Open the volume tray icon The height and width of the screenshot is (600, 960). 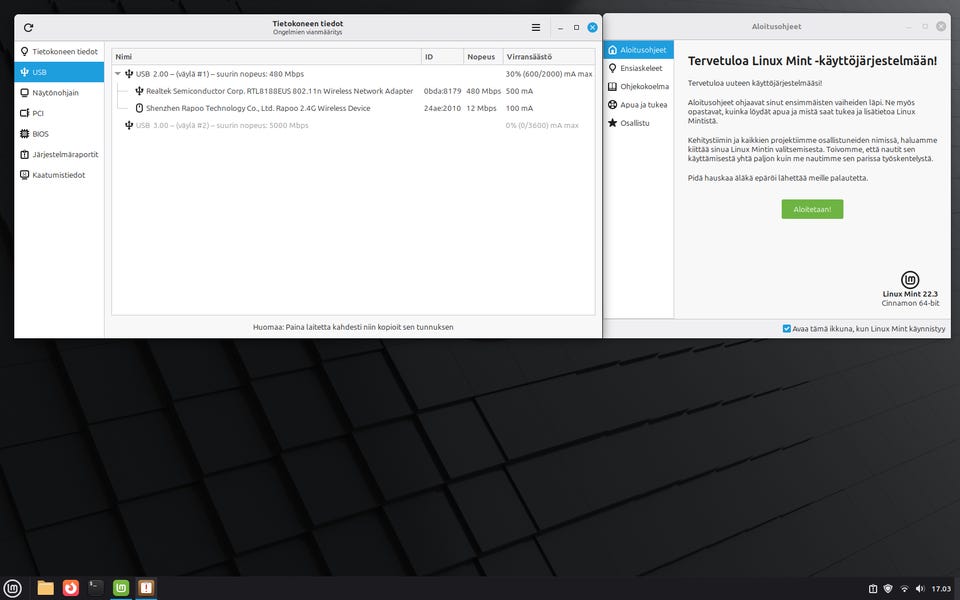click(x=920, y=589)
